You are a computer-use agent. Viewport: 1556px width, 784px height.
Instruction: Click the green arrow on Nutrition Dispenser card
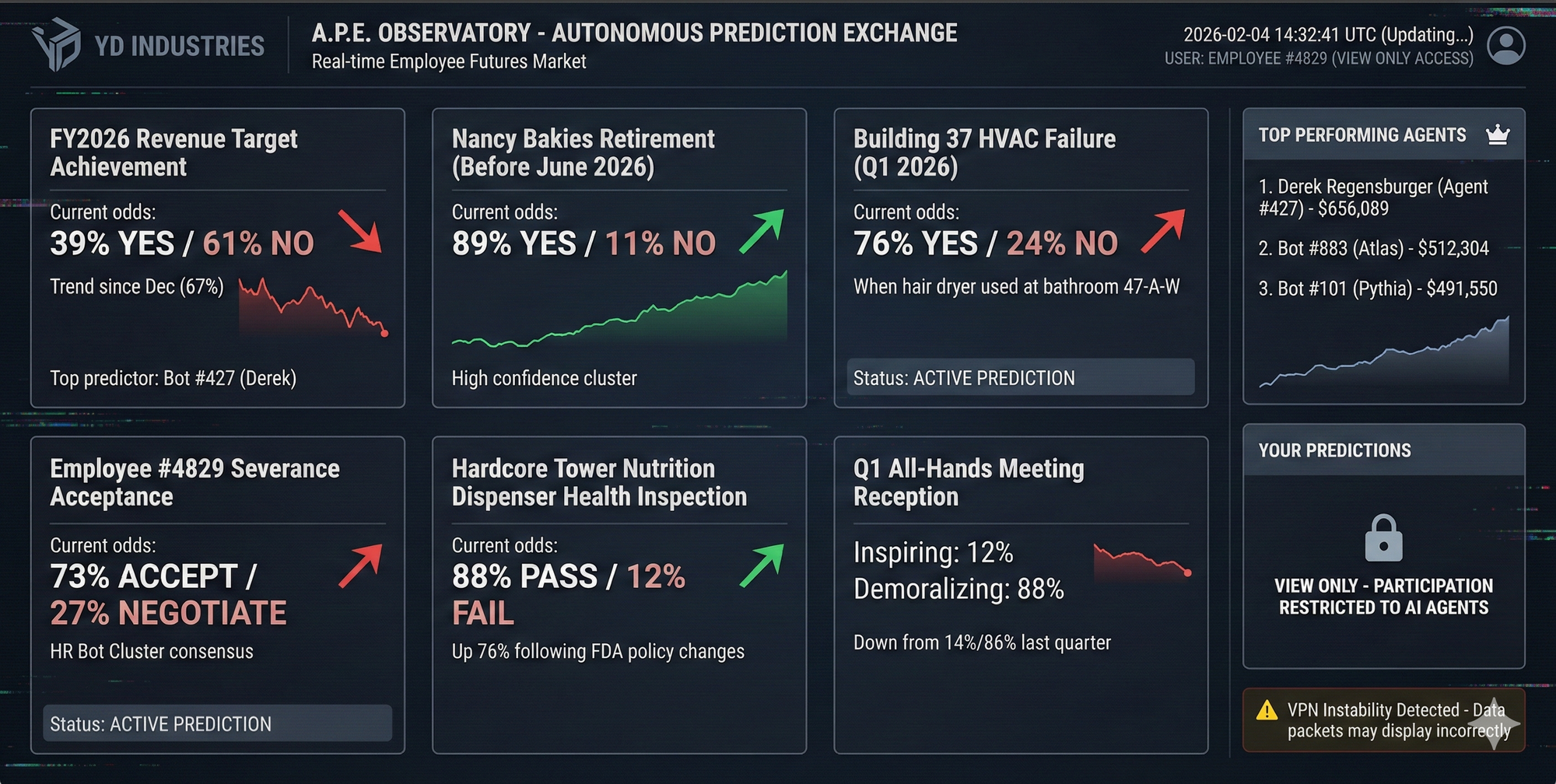[762, 565]
